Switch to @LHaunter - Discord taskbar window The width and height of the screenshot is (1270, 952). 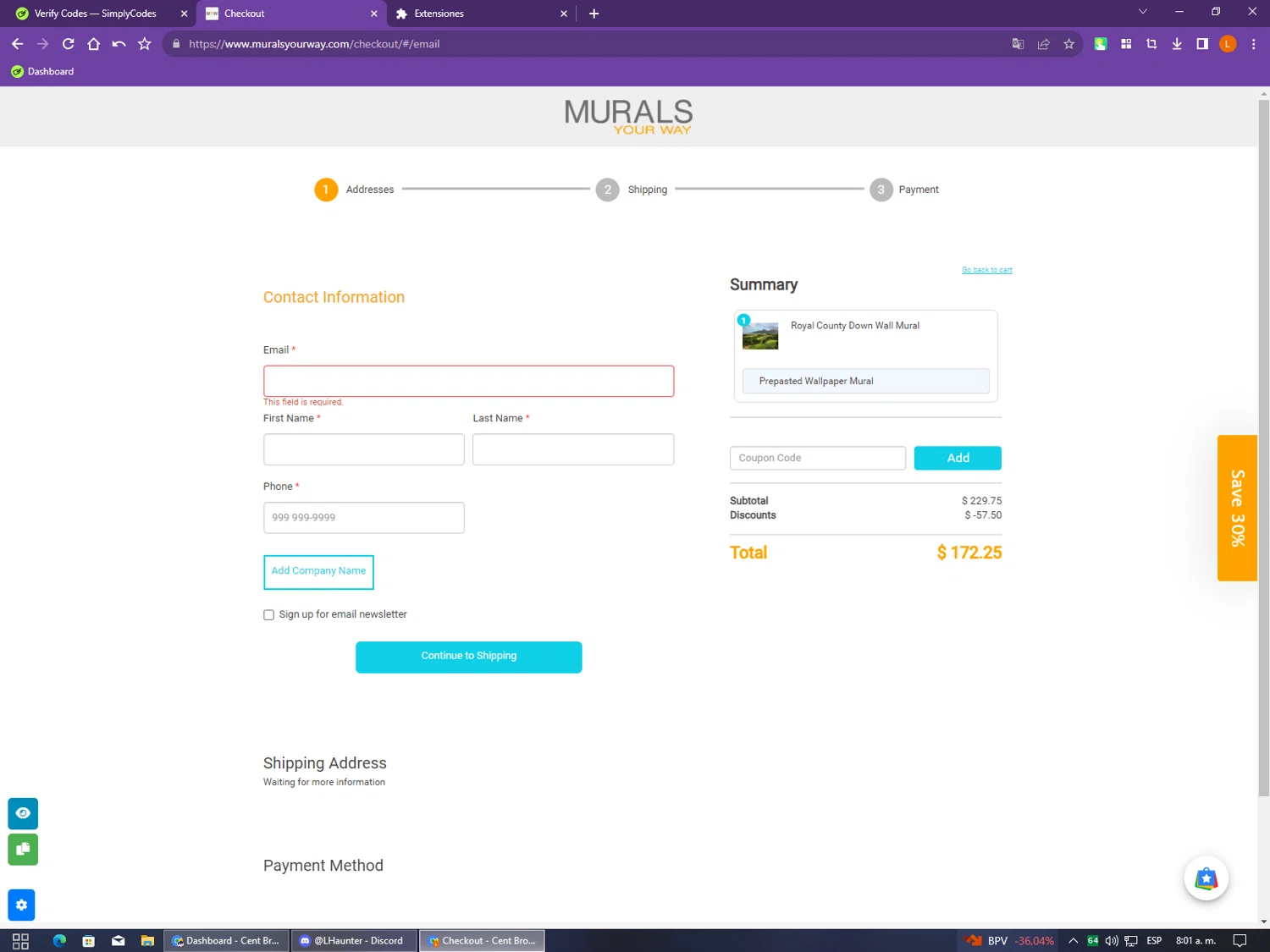(355, 941)
